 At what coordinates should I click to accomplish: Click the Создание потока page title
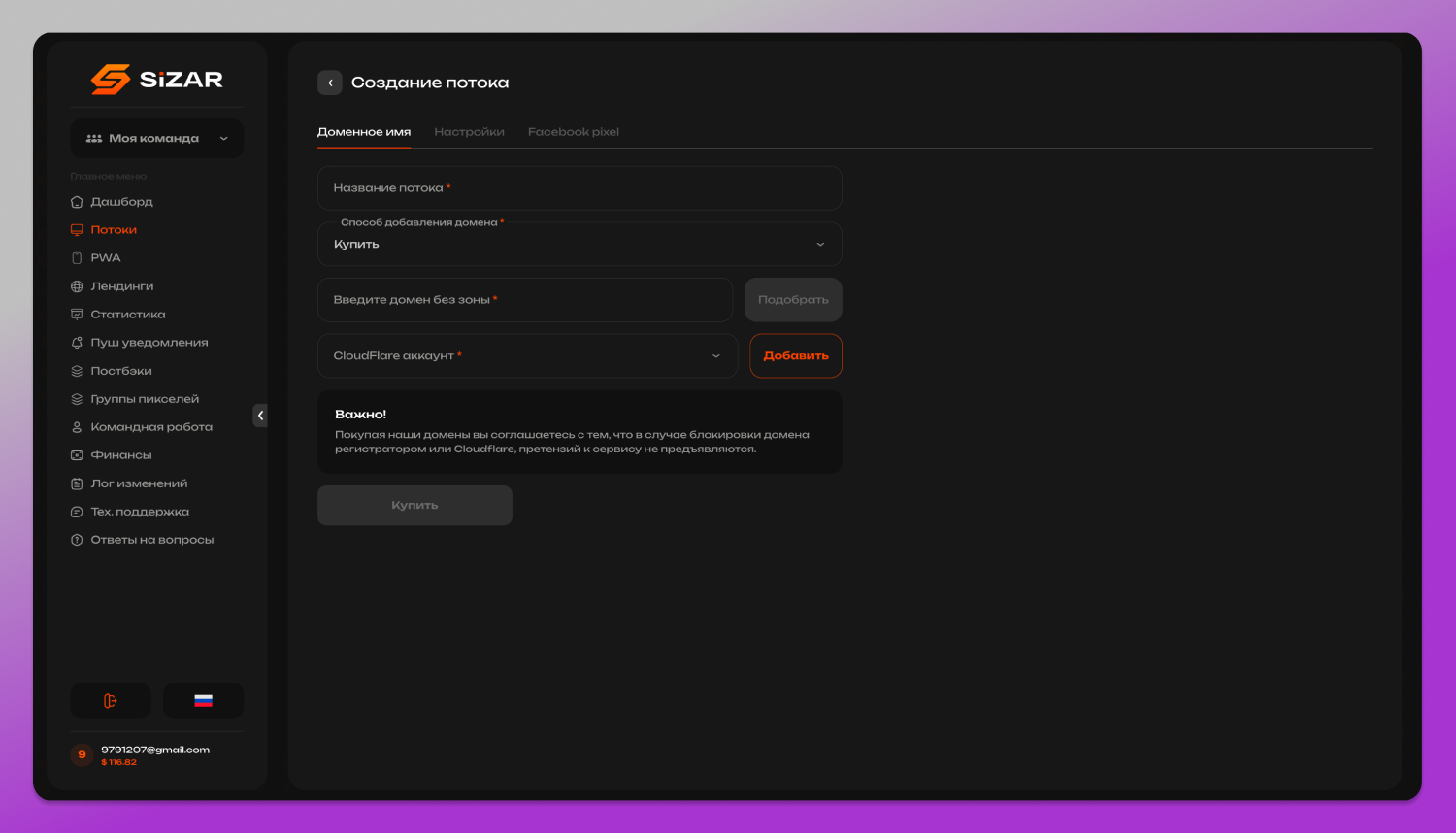point(430,83)
